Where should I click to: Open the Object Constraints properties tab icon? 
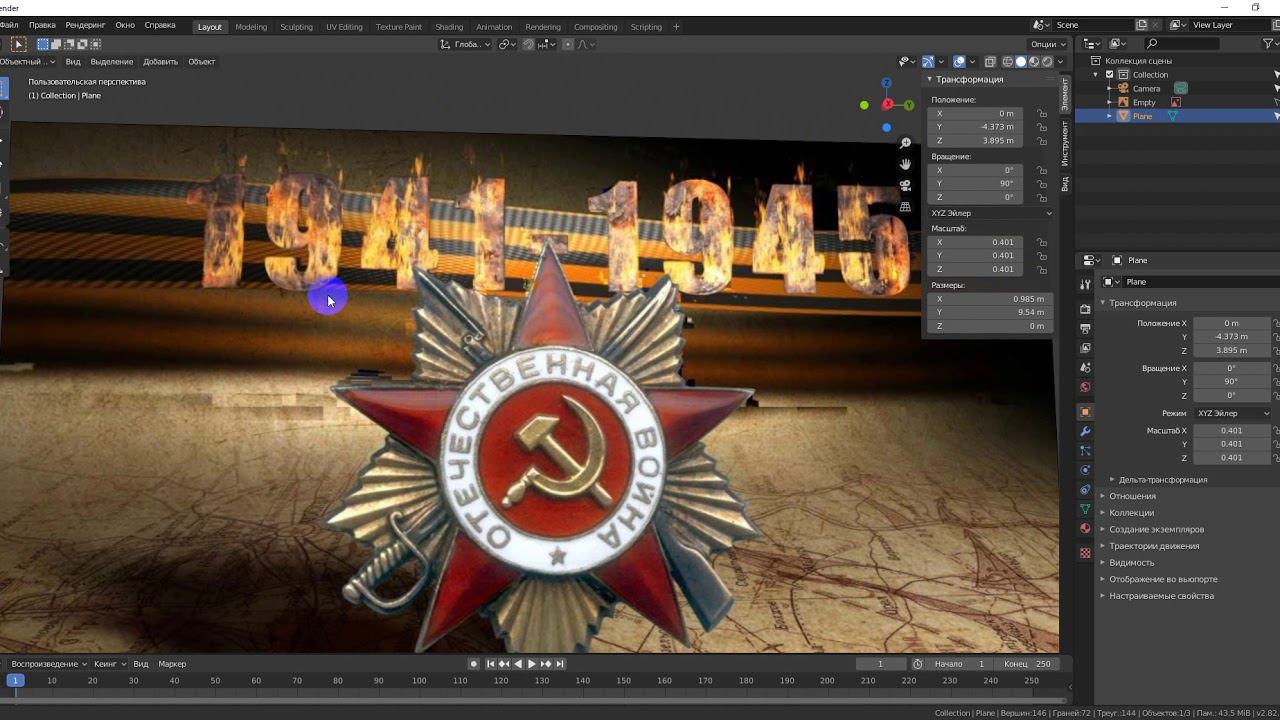point(1085,490)
